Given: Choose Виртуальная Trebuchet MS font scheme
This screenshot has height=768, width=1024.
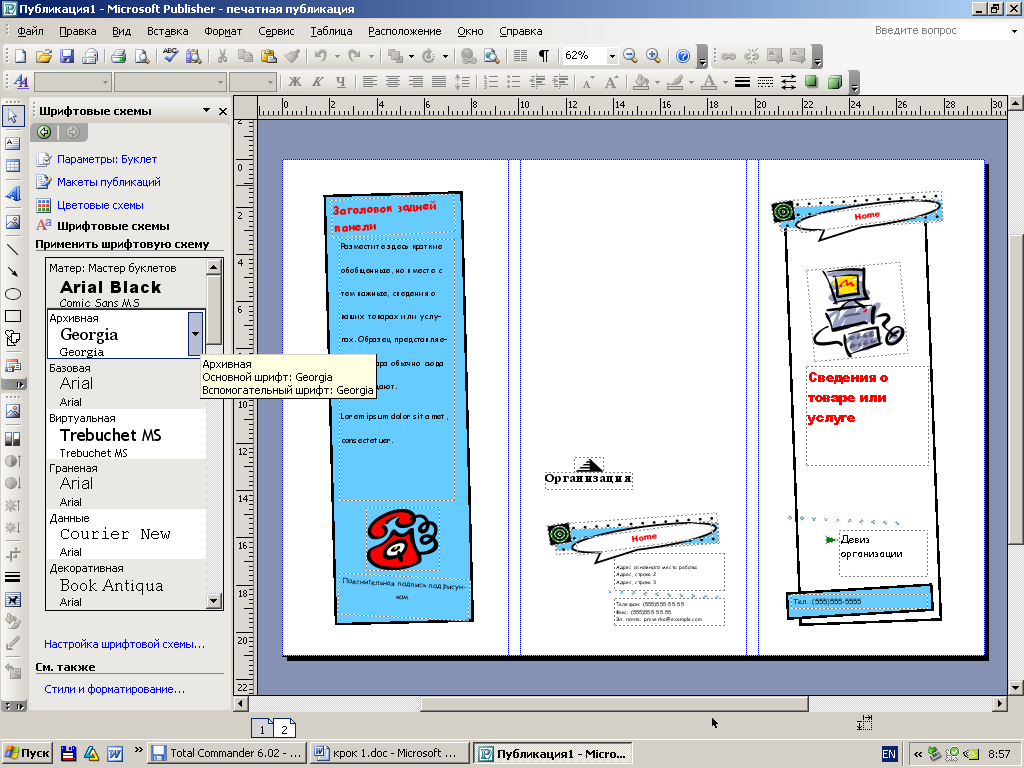Looking at the screenshot, I should coord(126,434).
